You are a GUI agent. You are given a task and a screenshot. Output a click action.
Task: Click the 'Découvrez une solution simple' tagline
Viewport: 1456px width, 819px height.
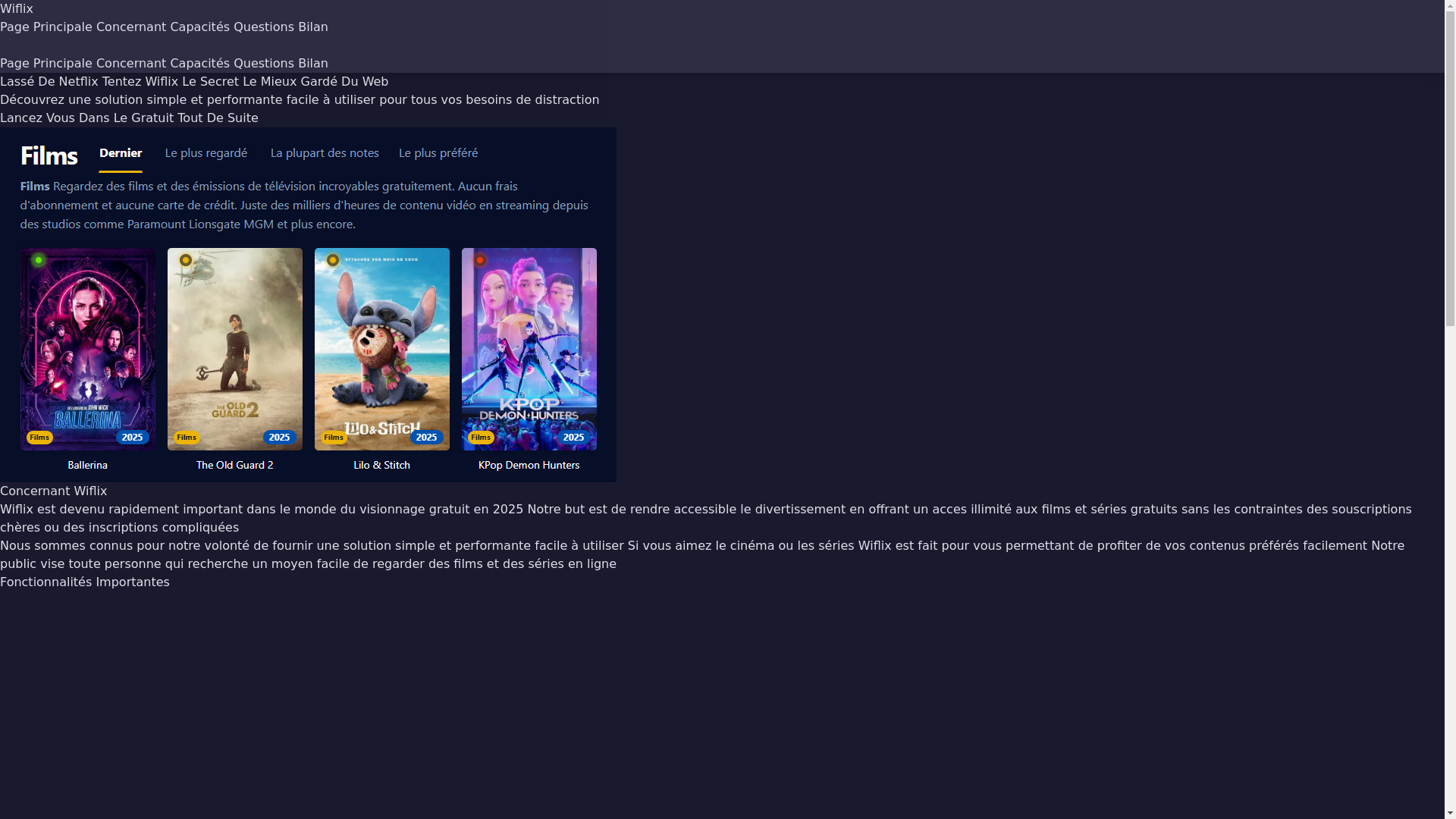pos(300,100)
